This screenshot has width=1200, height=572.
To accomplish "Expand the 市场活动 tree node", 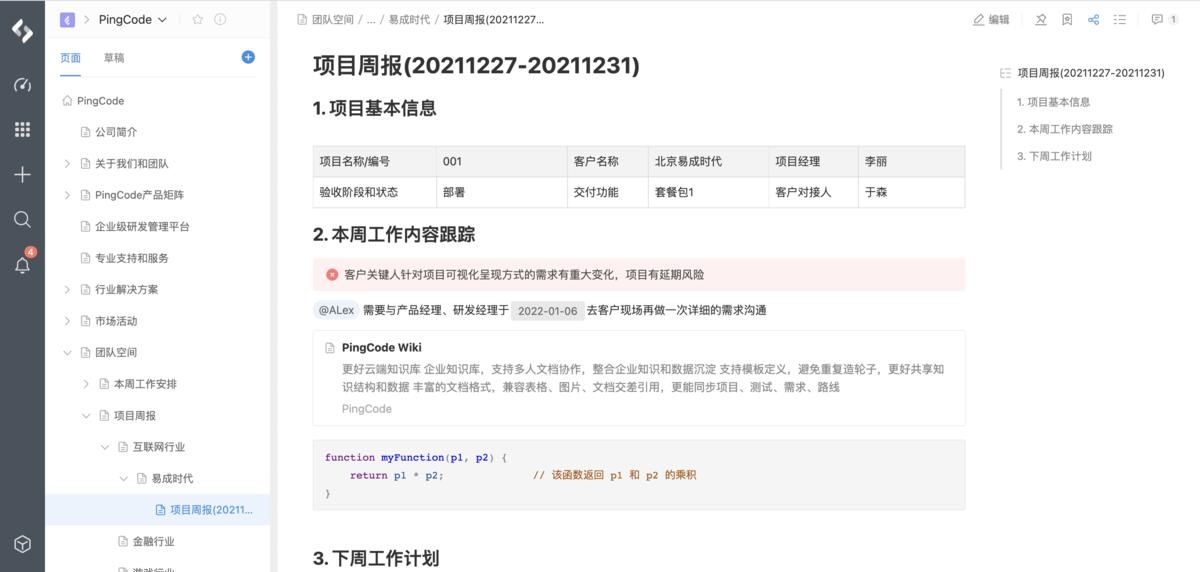I will 67,321.
